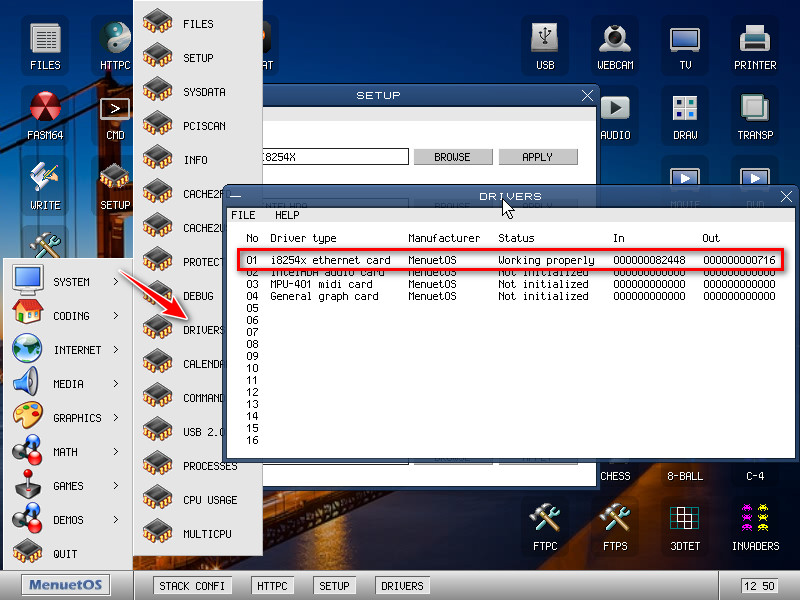Open the USB desktop icon

[545, 43]
